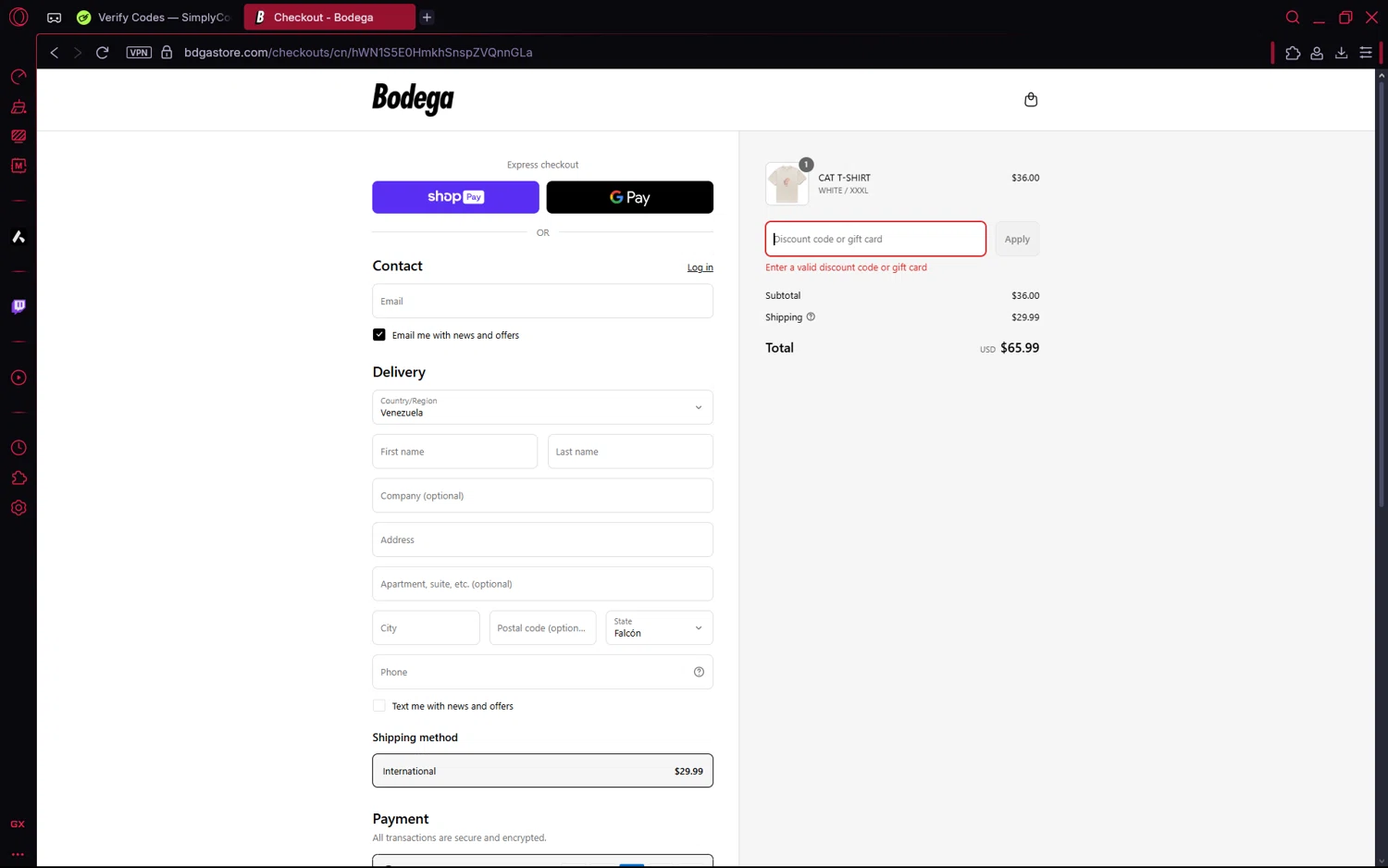Toggle the VPN badge in address bar
1388x868 pixels.
[139, 53]
